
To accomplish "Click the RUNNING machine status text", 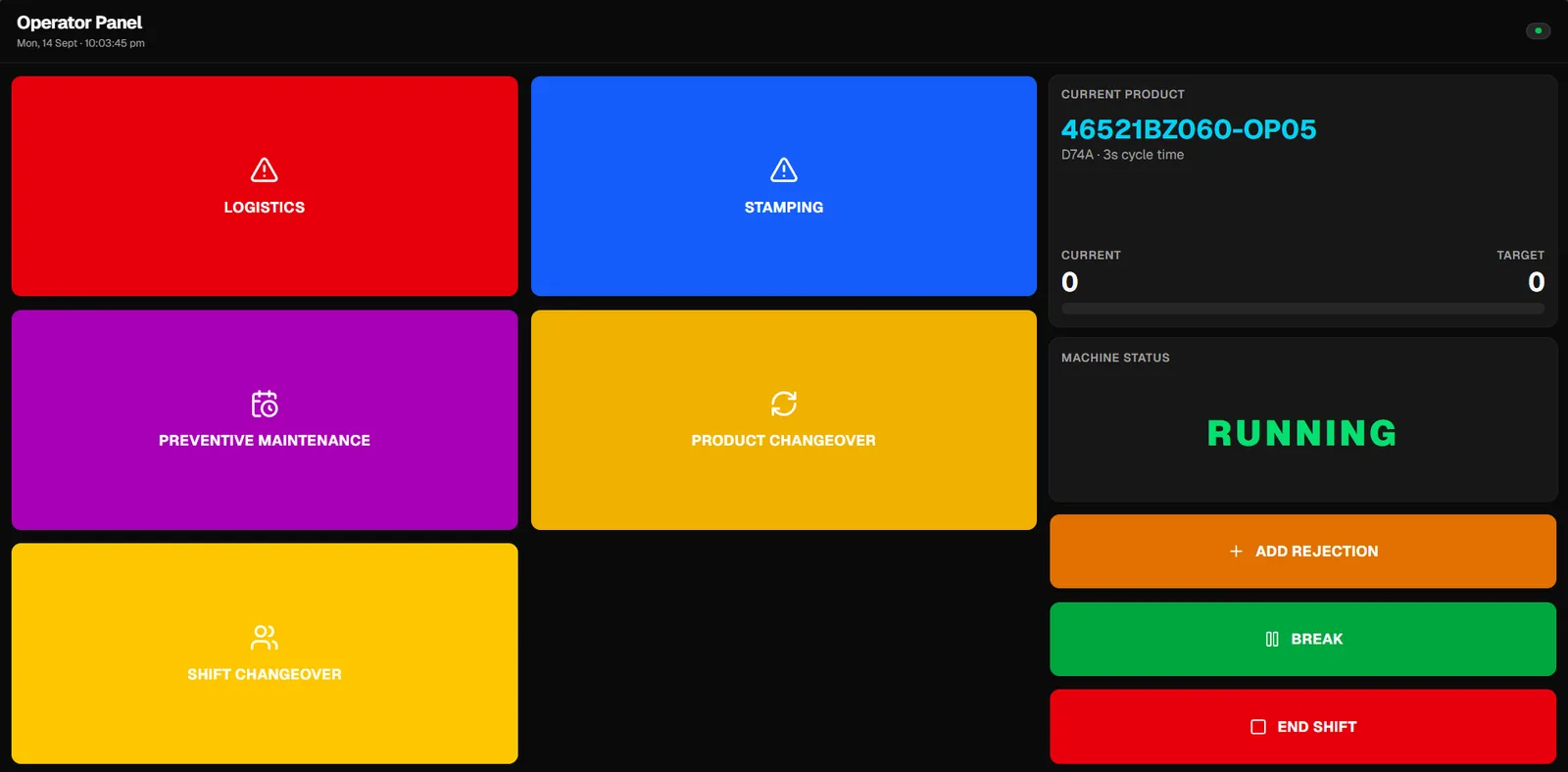I will click(x=1301, y=433).
